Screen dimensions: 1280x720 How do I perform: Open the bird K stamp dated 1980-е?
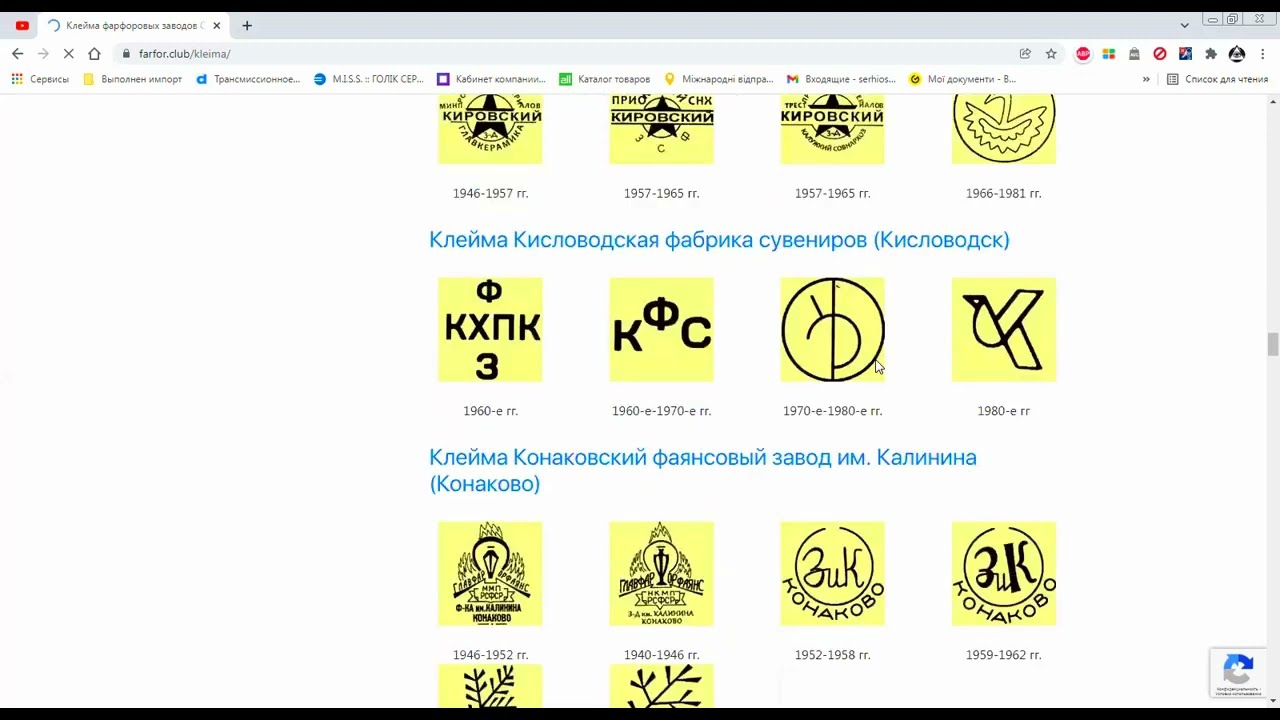[1003, 330]
